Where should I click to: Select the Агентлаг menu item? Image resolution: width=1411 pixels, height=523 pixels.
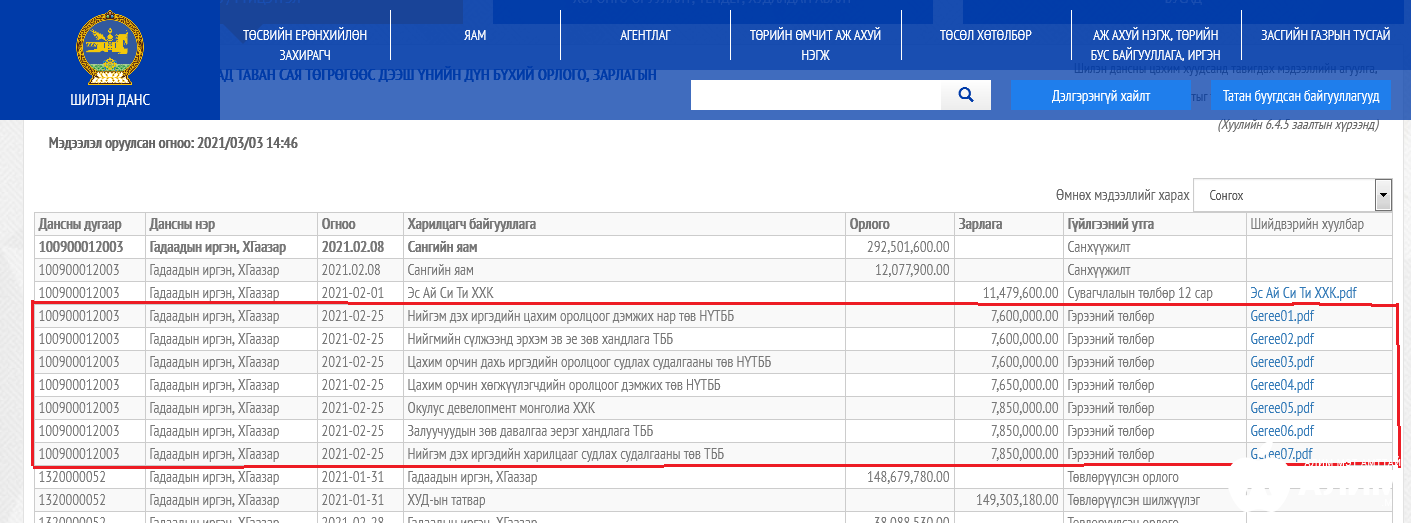(645, 35)
